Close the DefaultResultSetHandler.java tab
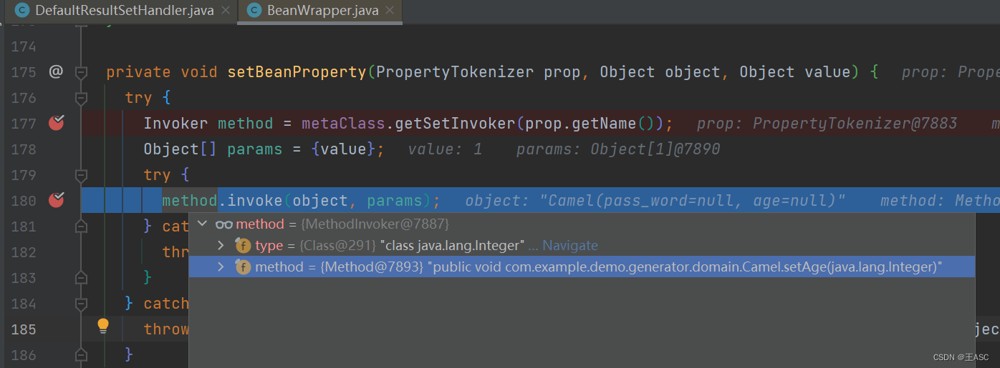The height and width of the screenshot is (368, 1000). (x=226, y=11)
